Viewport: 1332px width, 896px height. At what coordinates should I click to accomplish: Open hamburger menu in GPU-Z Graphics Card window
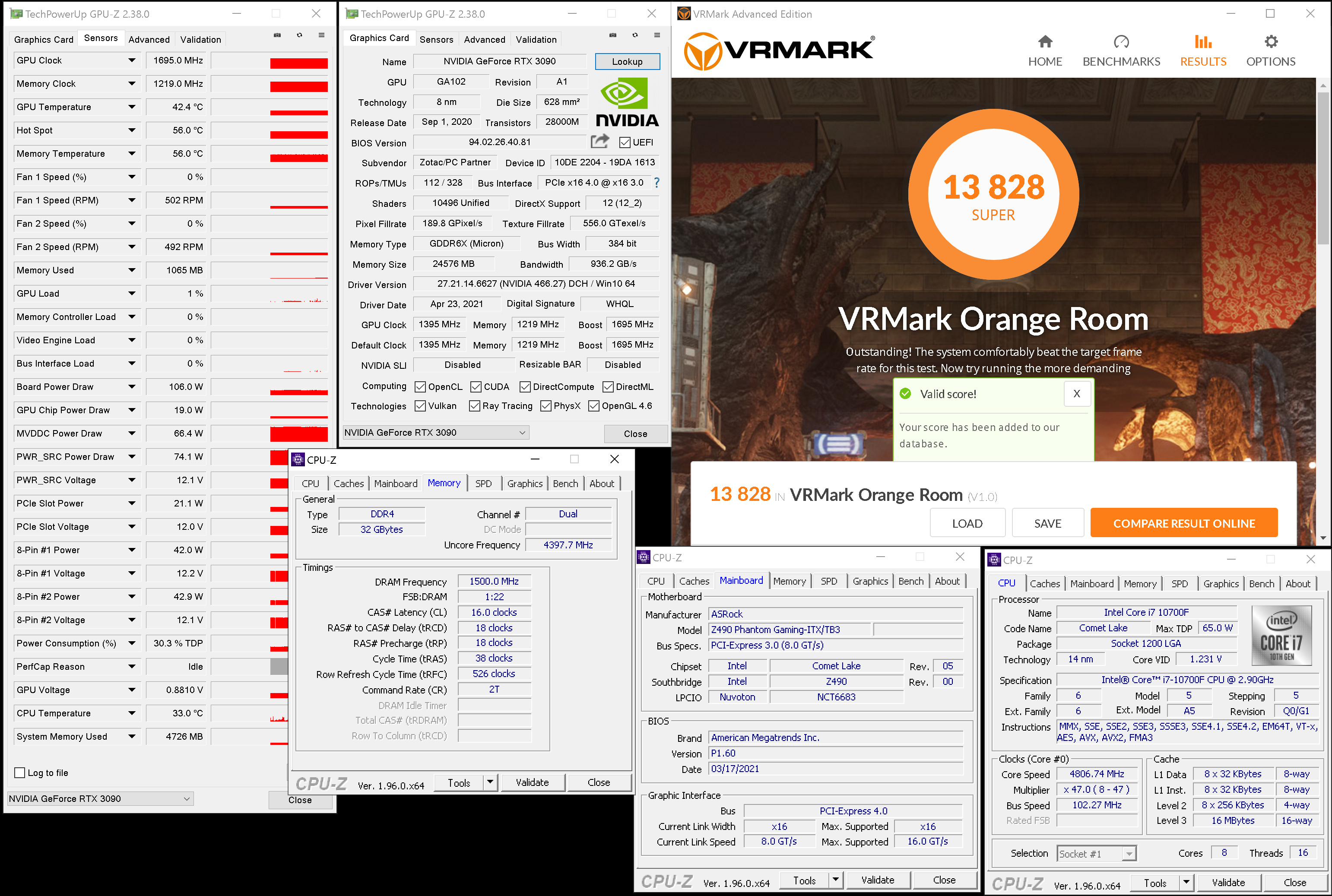coord(657,35)
